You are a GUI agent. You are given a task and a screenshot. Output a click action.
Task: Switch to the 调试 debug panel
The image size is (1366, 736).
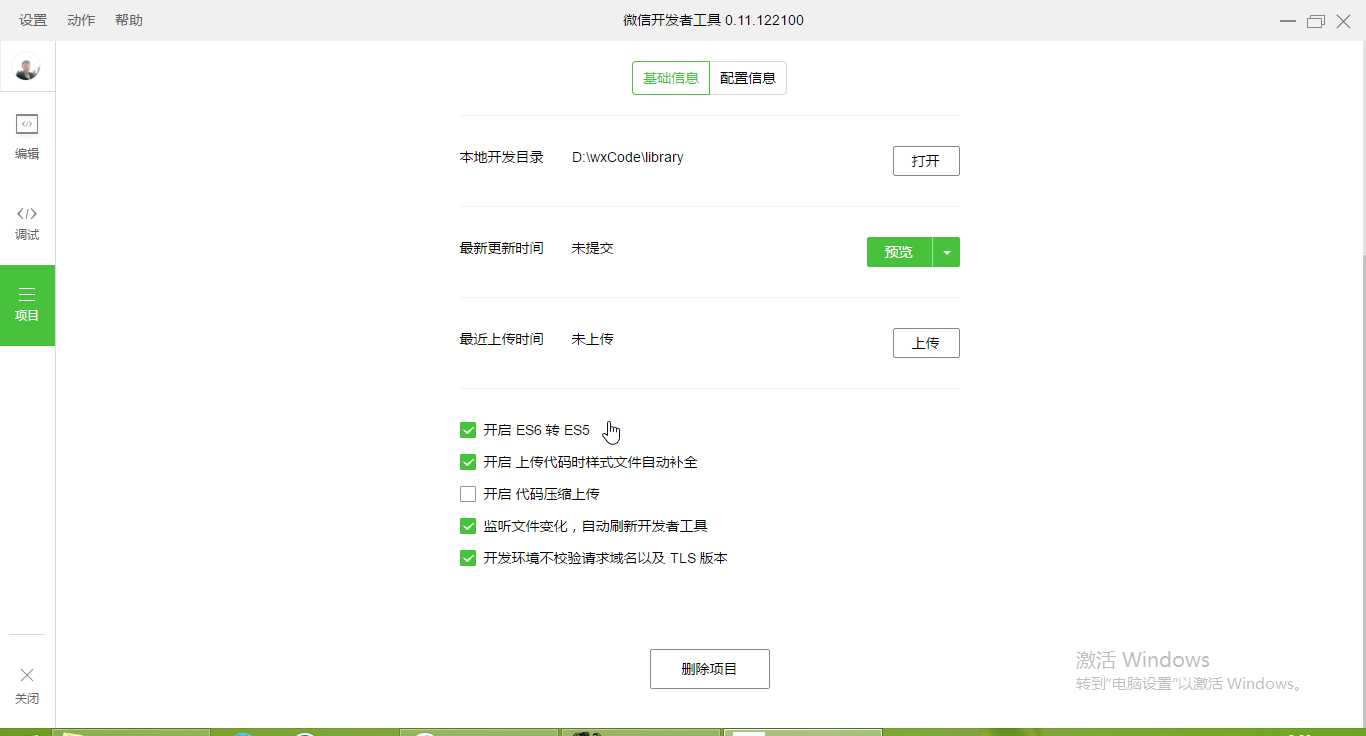(x=27, y=223)
